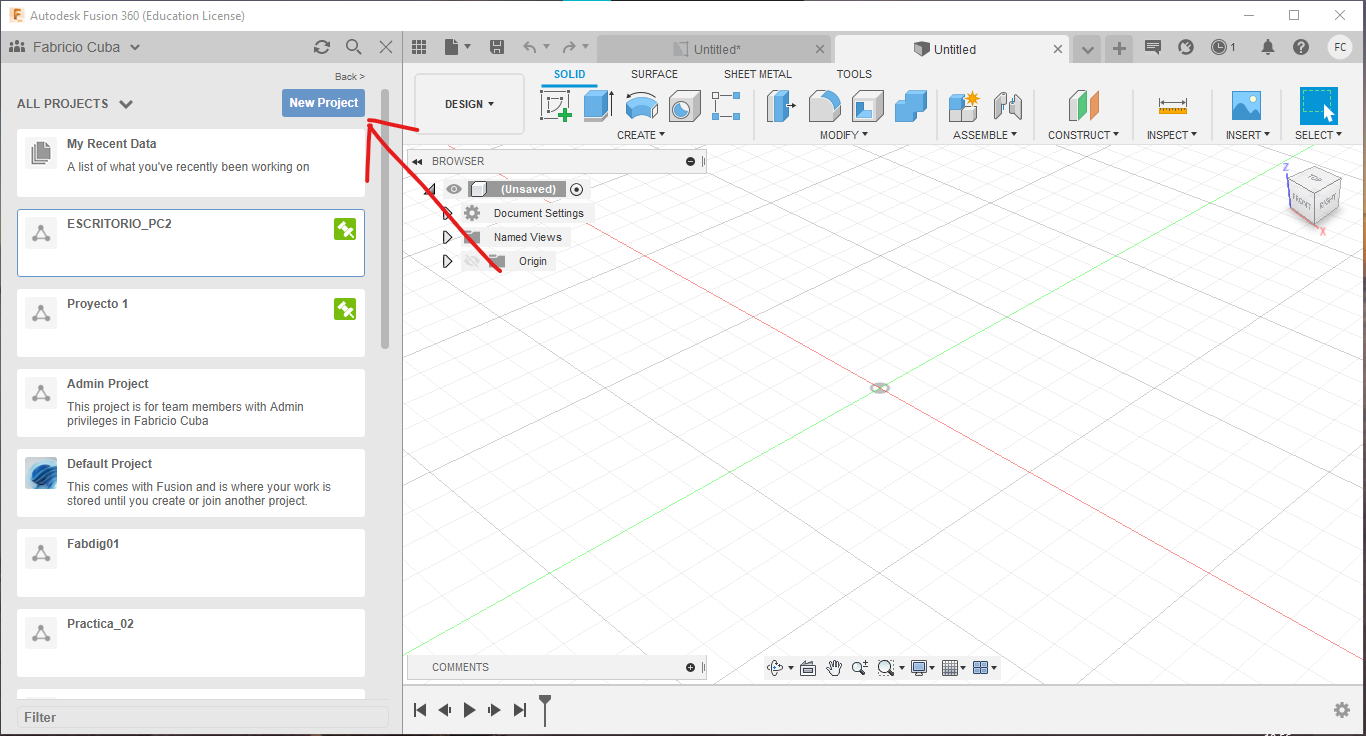
Task: Click the FC user account avatar
Action: (1340, 47)
